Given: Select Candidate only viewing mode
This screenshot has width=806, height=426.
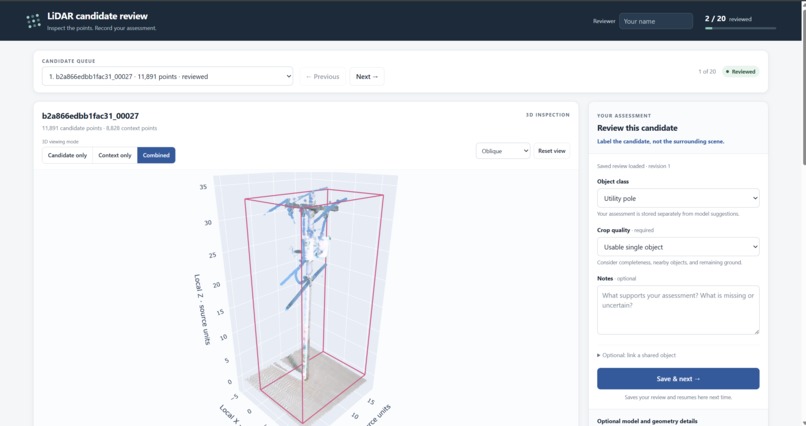Looking at the screenshot, I should tap(67, 155).
